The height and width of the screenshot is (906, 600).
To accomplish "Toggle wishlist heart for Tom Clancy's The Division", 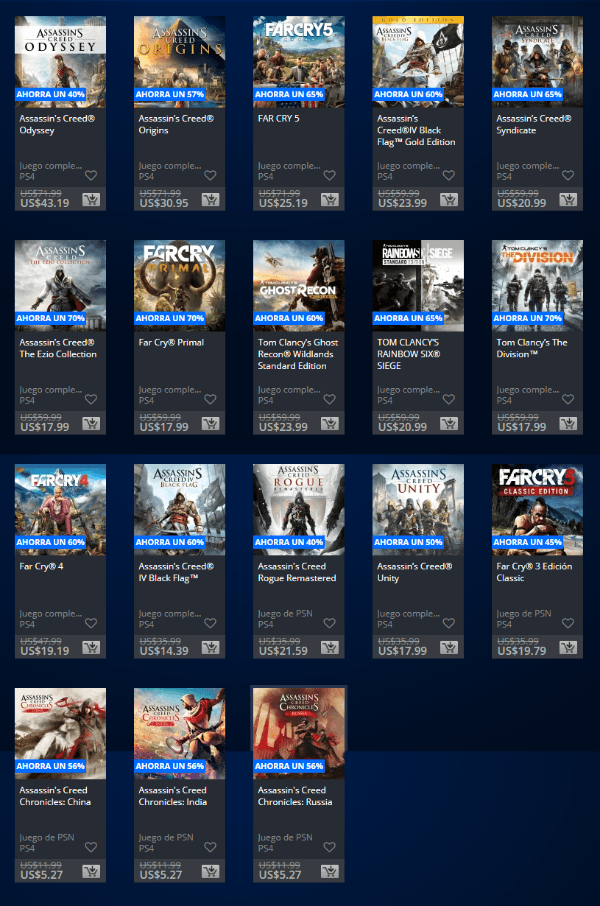I will [568, 399].
